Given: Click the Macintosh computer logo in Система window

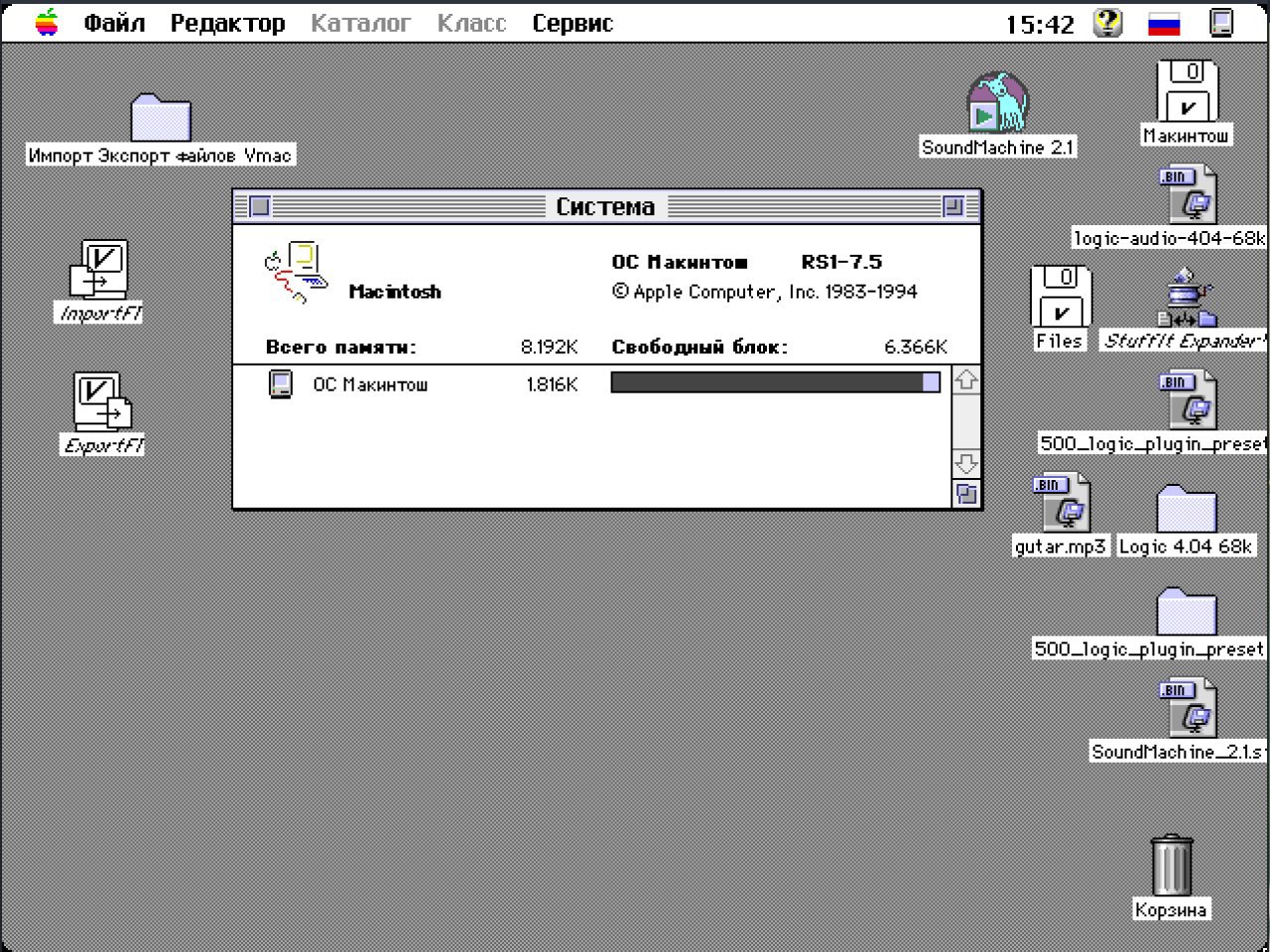Looking at the screenshot, I should pos(296,272).
